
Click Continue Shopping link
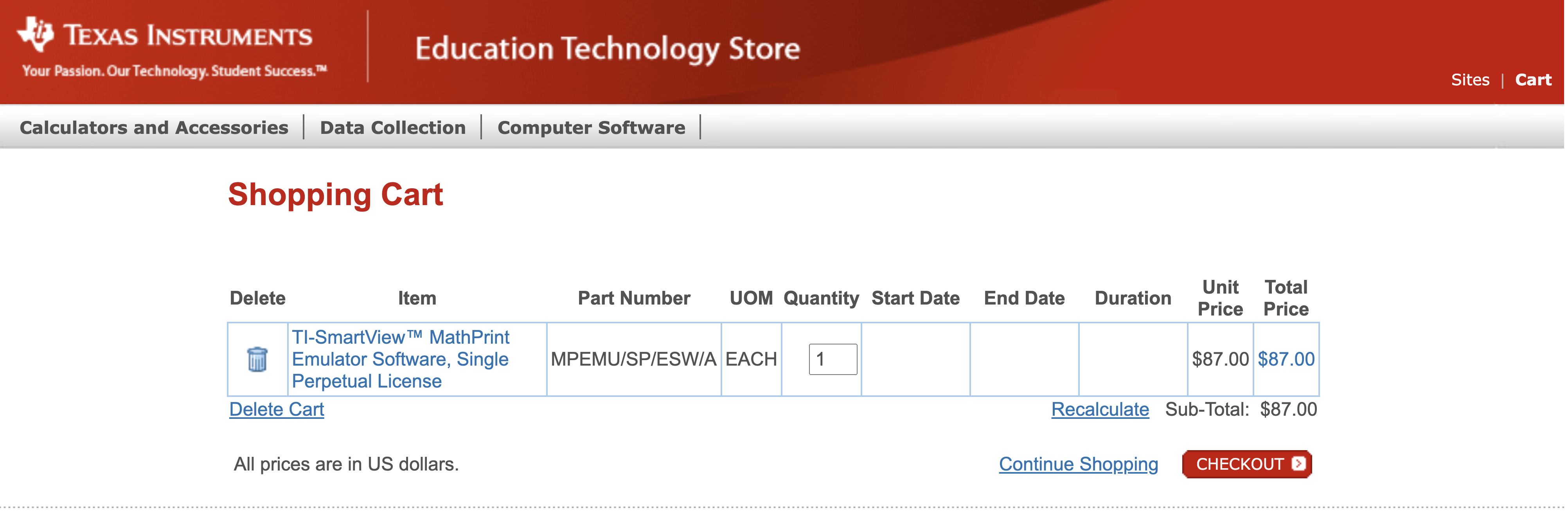[x=1078, y=464]
